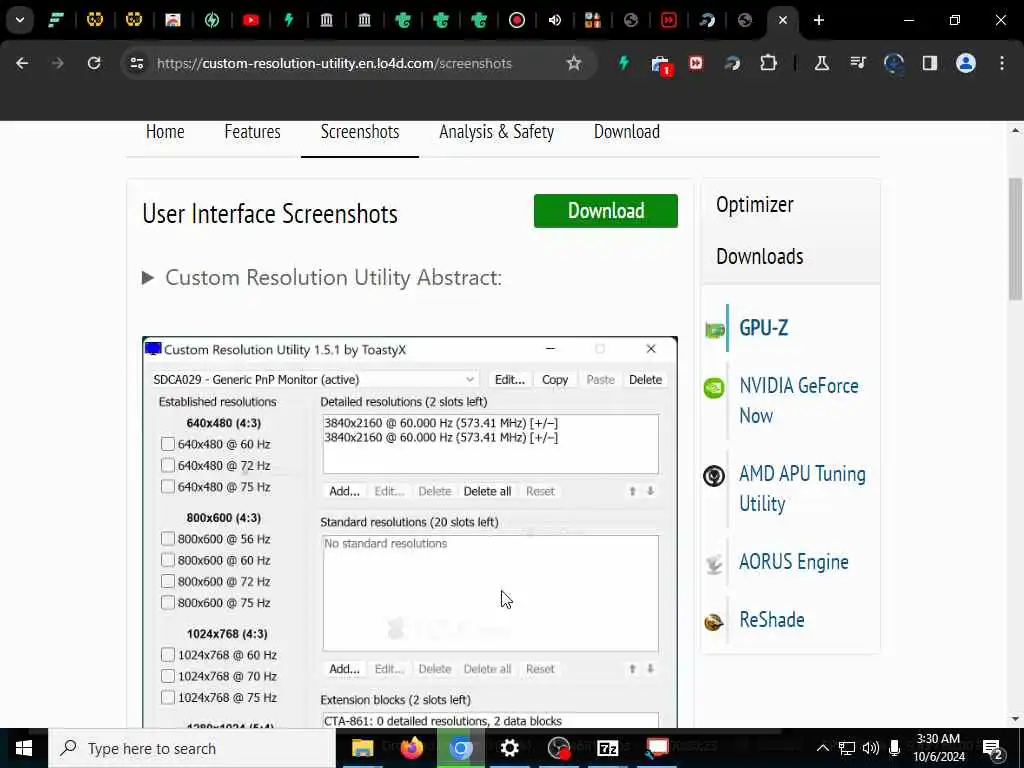Click Delete beside the Paste button
Viewport: 1024px width, 768px height.
click(645, 379)
